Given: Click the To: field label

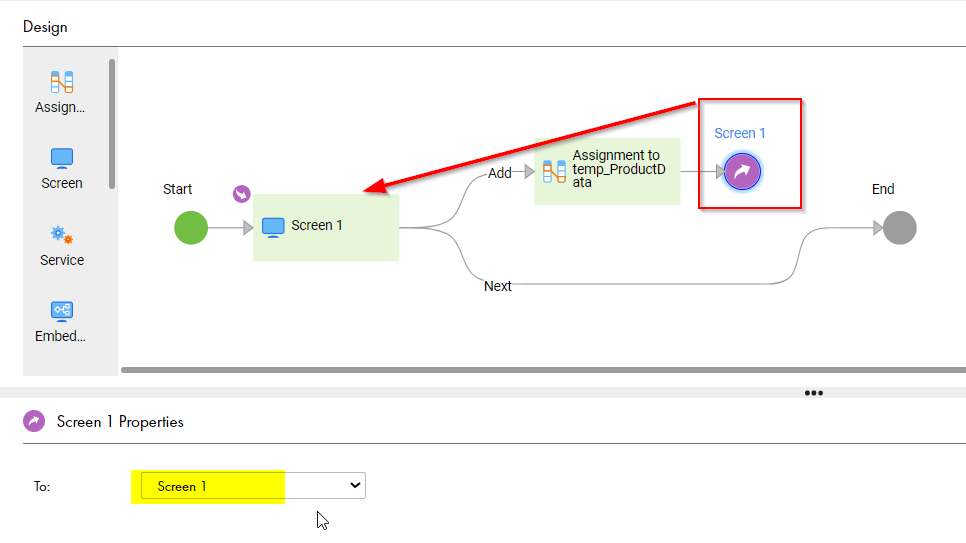Looking at the screenshot, I should pos(42,486).
